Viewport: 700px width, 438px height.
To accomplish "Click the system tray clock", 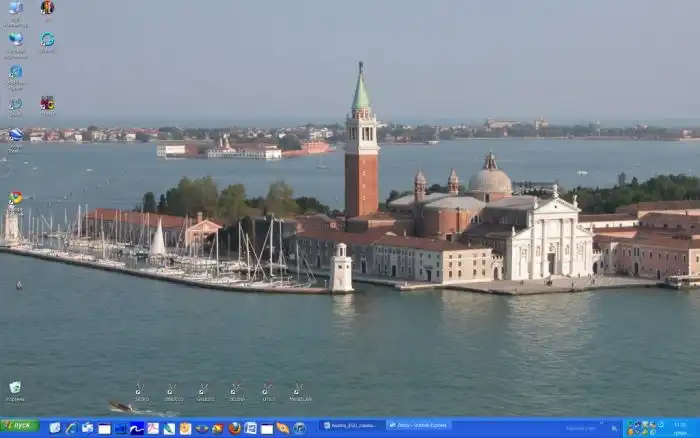I will (680, 428).
